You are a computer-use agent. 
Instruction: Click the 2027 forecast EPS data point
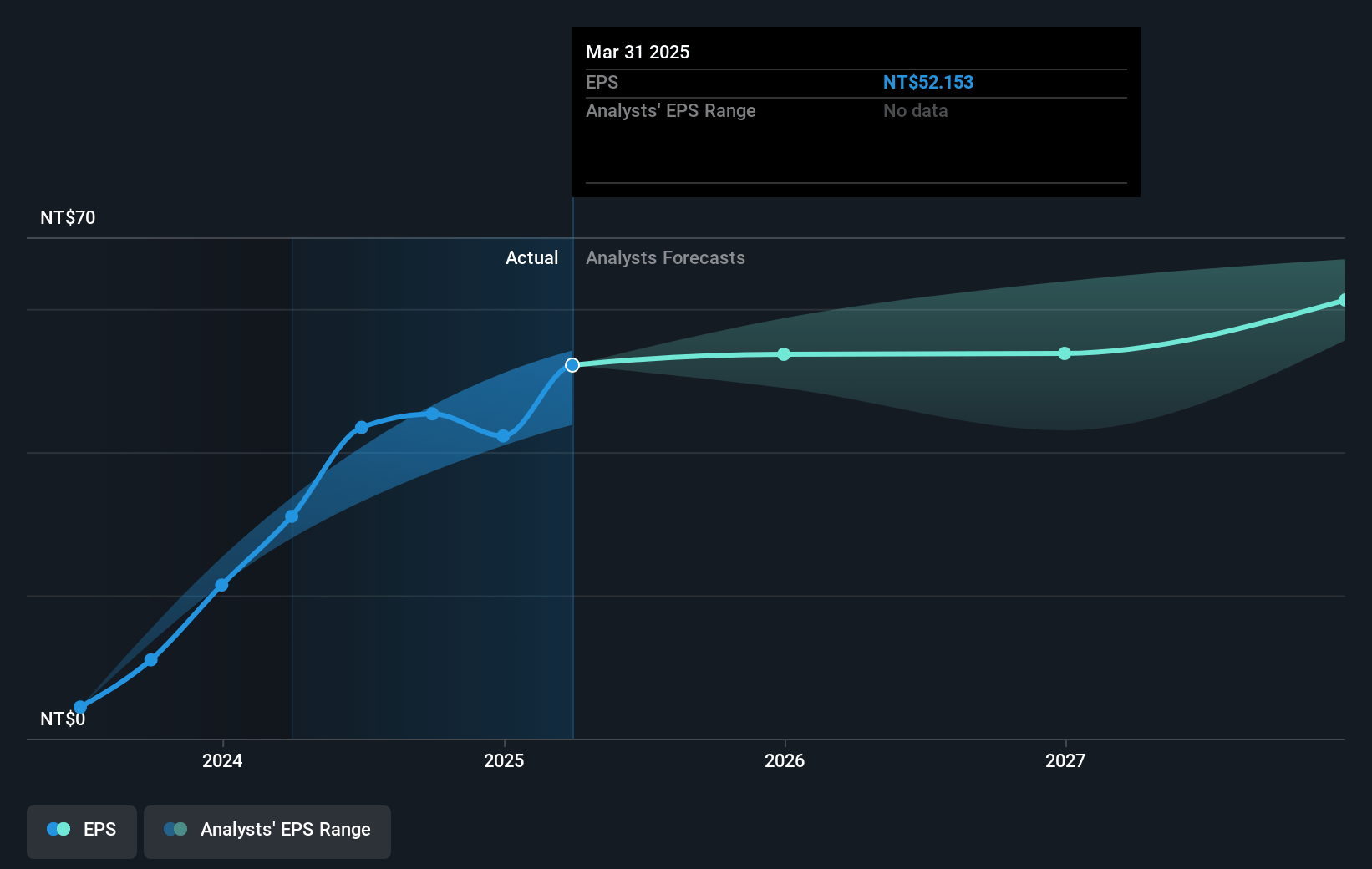(x=1065, y=353)
